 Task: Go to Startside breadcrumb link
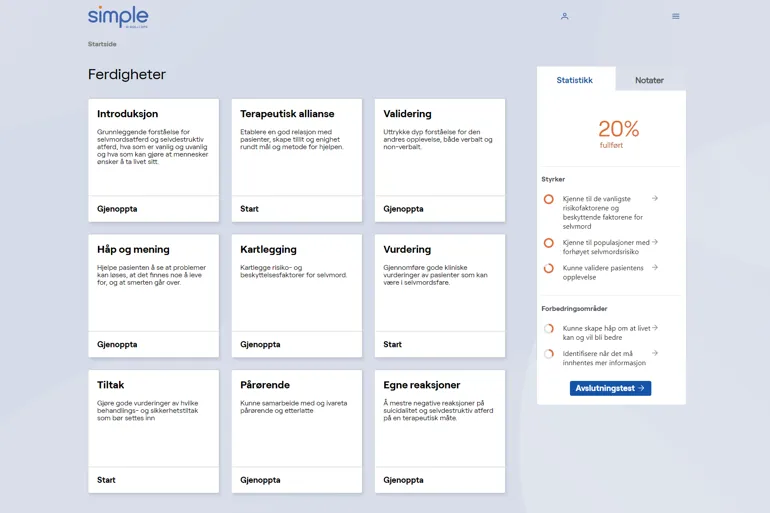102,44
